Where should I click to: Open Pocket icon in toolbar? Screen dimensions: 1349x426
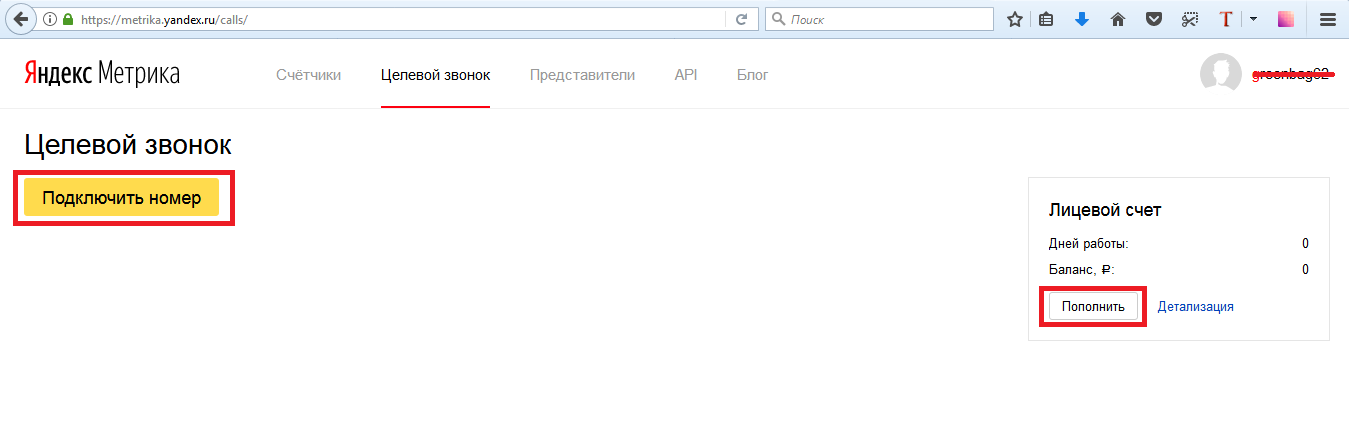[x=1154, y=19]
